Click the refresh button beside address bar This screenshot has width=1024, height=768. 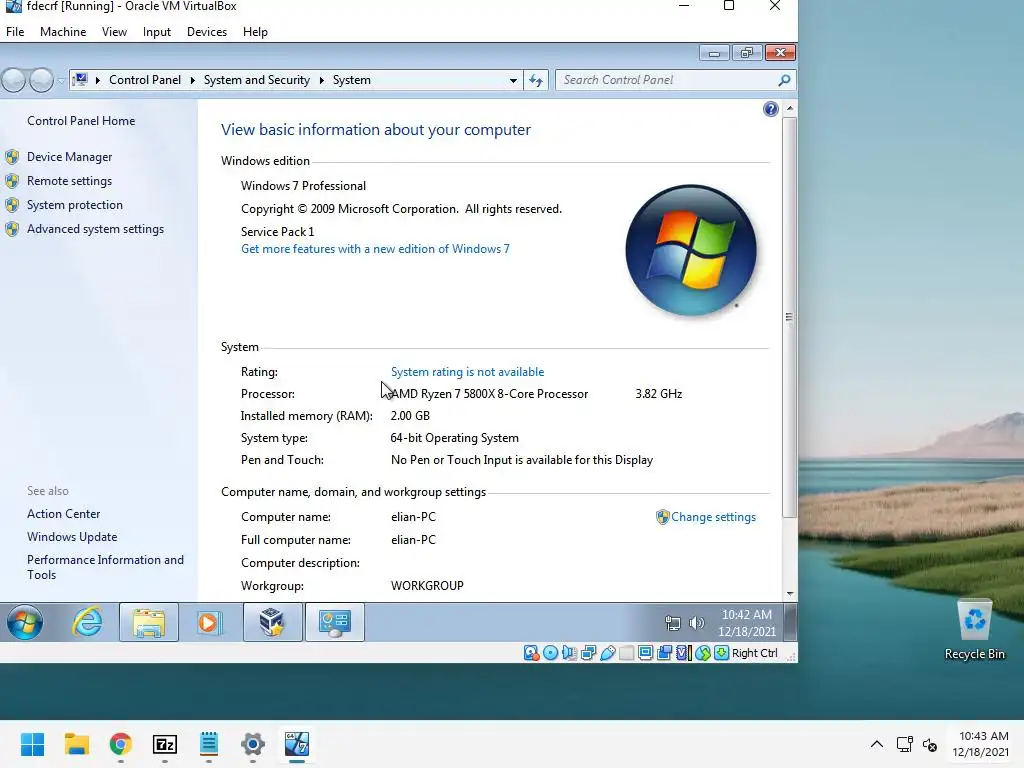[536, 80]
